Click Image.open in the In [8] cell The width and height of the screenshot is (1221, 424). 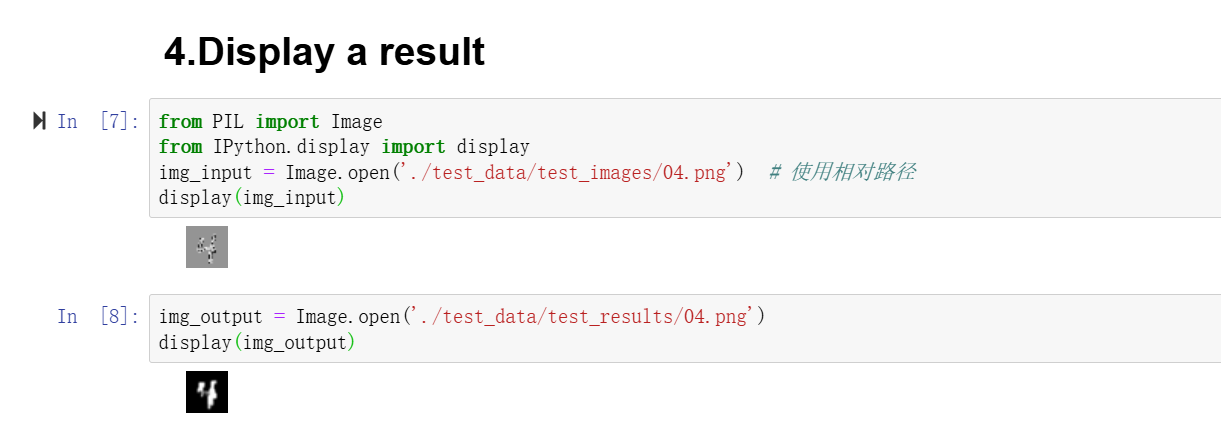(x=348, y=317)
